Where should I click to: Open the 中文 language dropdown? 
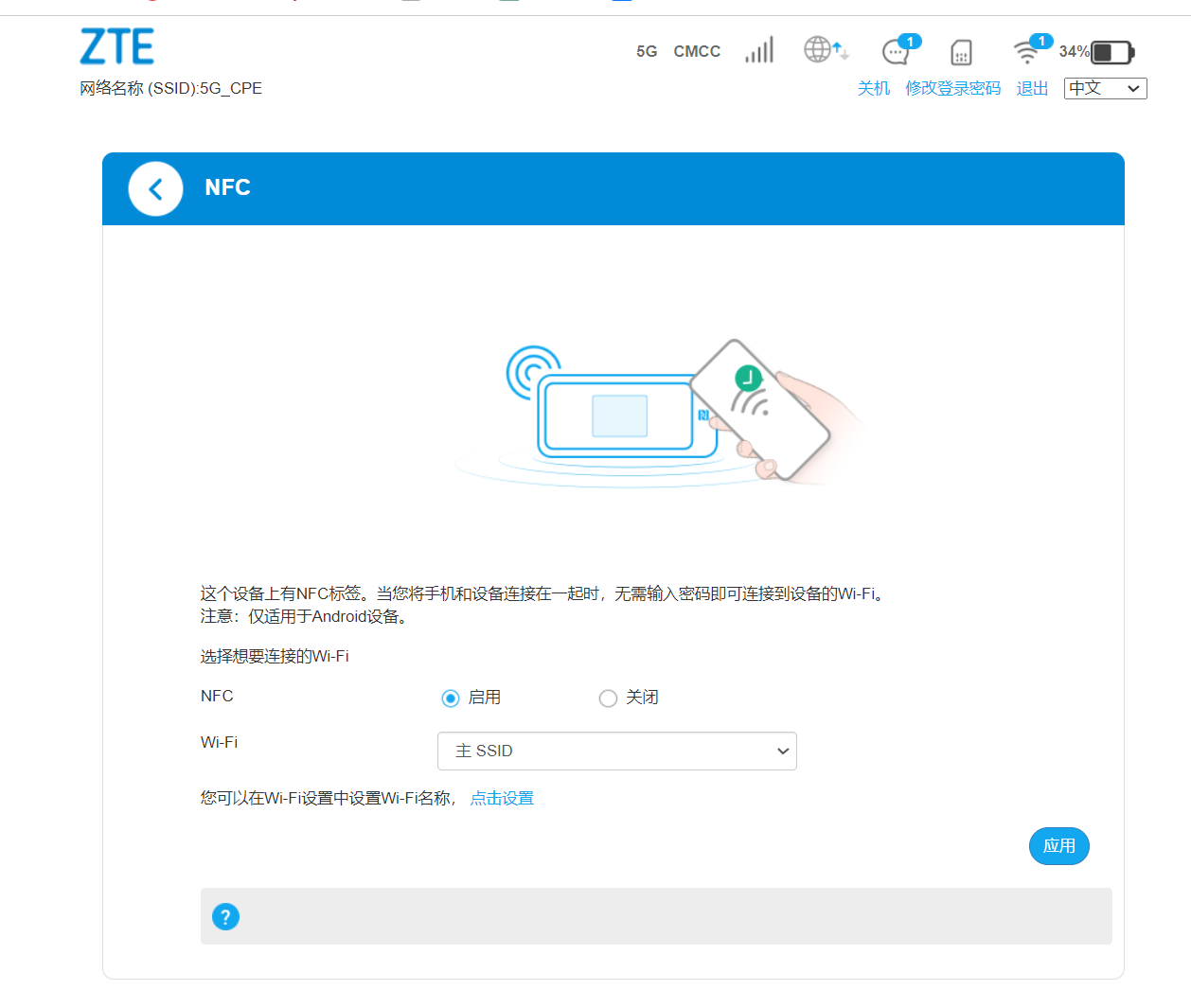[x=1105, y=88]
